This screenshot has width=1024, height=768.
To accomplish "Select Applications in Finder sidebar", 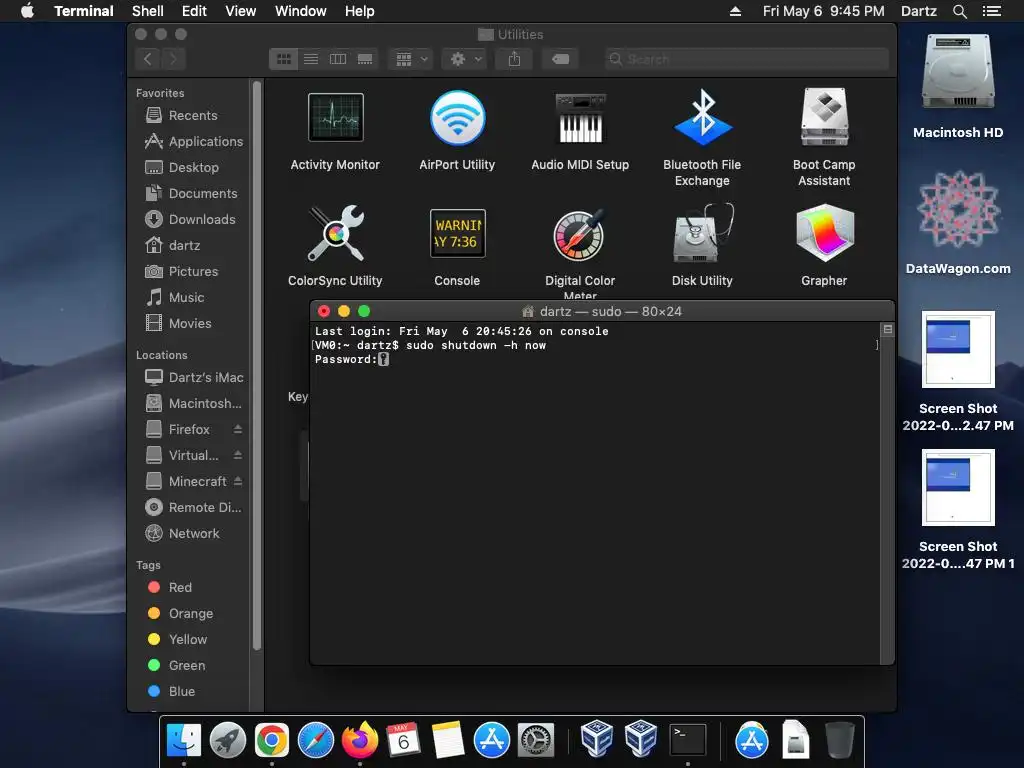I will (x=193, y=142).
